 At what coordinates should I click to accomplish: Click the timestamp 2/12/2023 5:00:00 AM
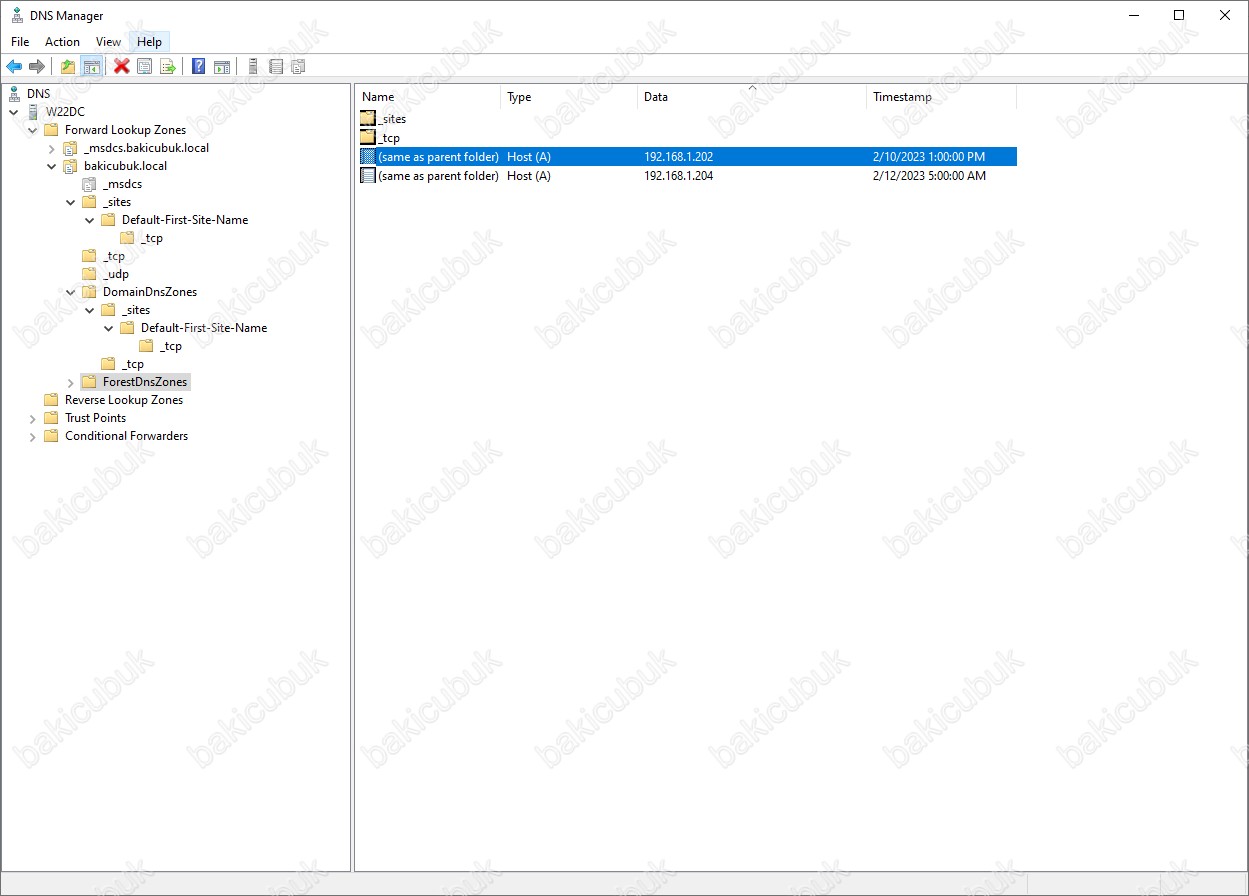tap(929, 176)
